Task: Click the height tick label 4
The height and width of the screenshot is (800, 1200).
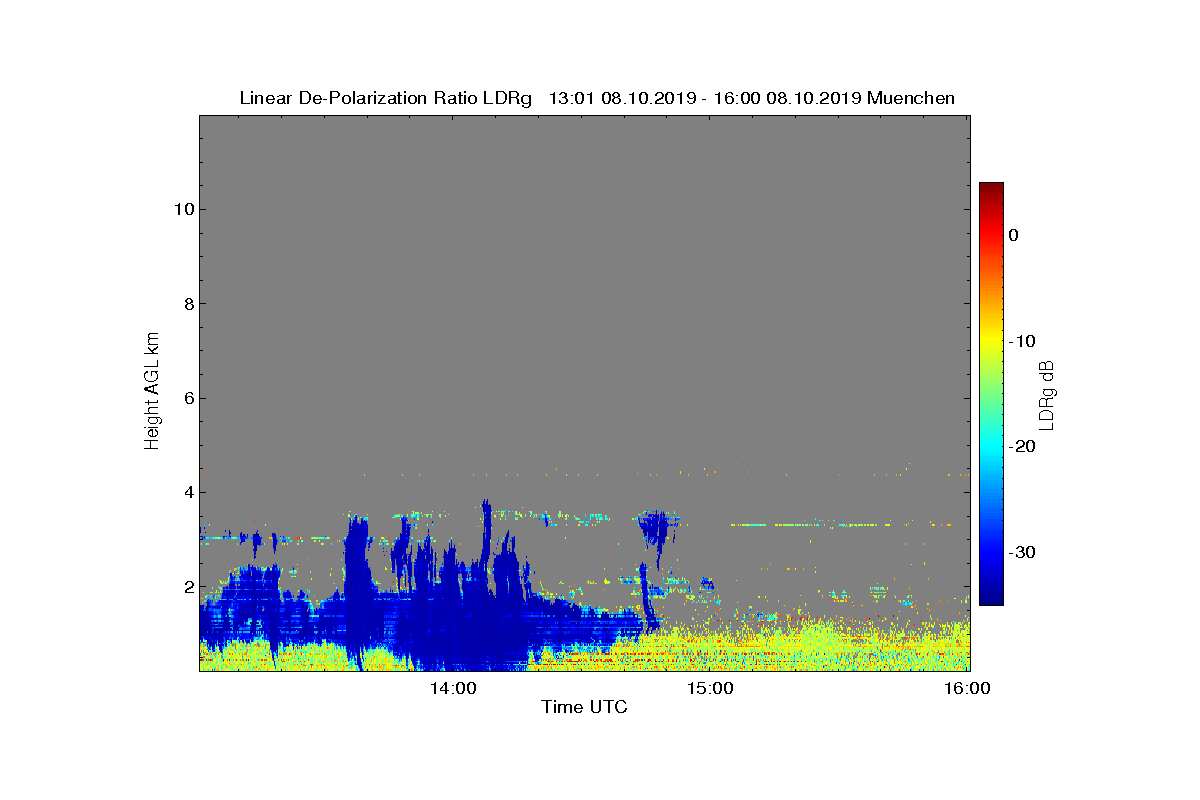Action: pyautogui.click(x=188, y=492)
